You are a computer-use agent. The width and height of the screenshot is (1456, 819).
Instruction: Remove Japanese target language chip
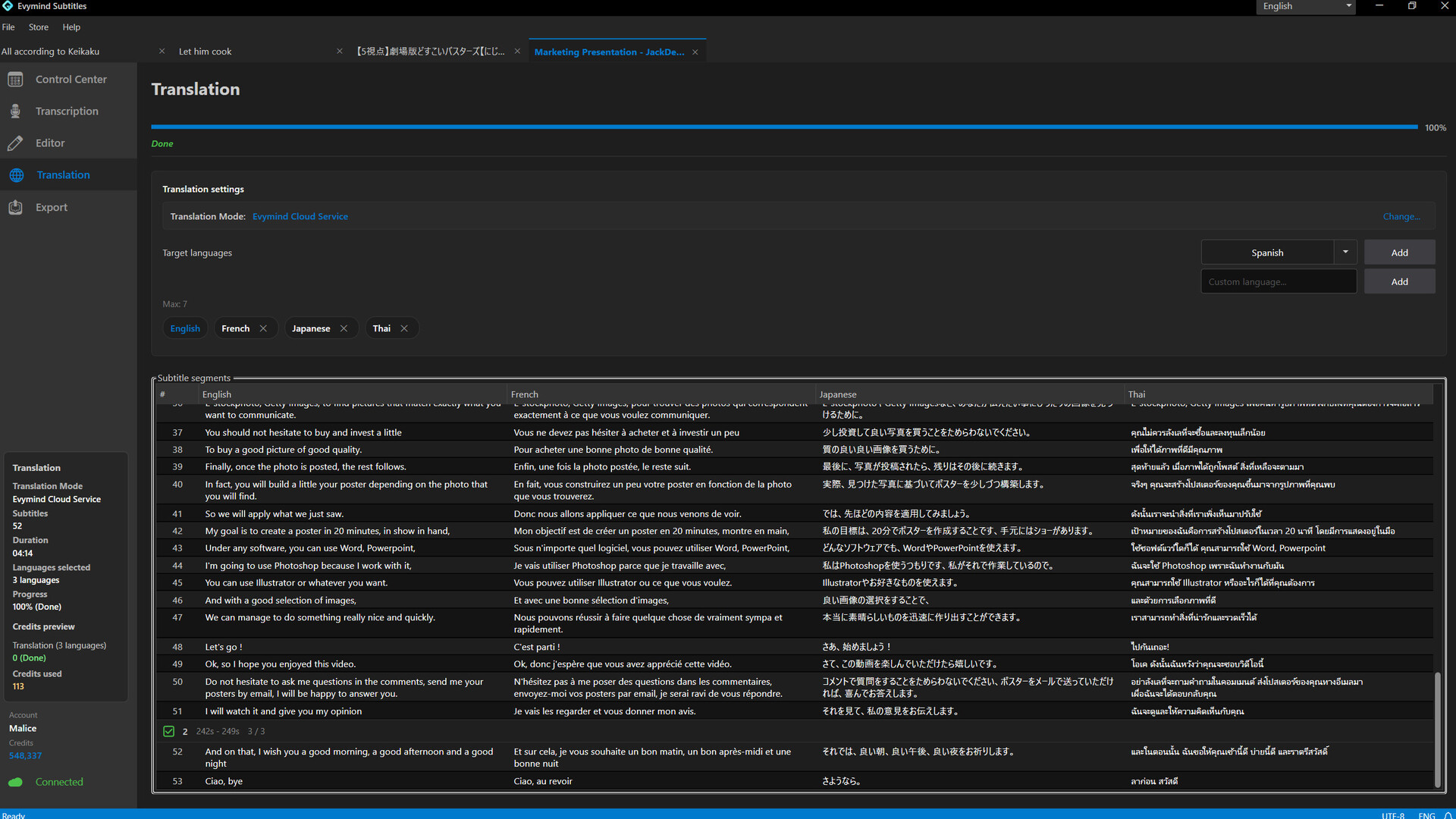pyautogui.click(x=344, y=328)
